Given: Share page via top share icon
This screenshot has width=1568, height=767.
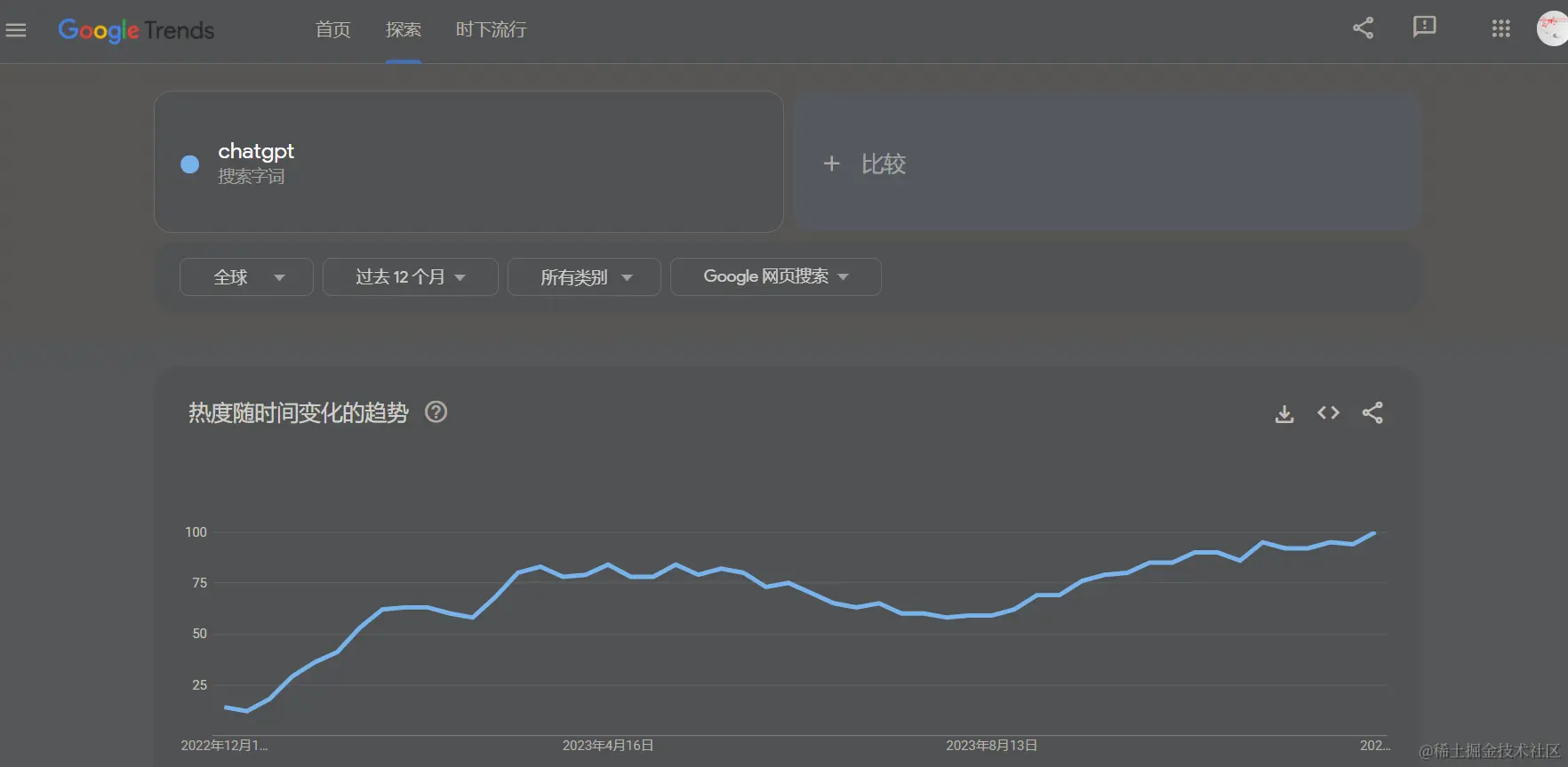Looking at the screenshot, I should (1363, 28).
